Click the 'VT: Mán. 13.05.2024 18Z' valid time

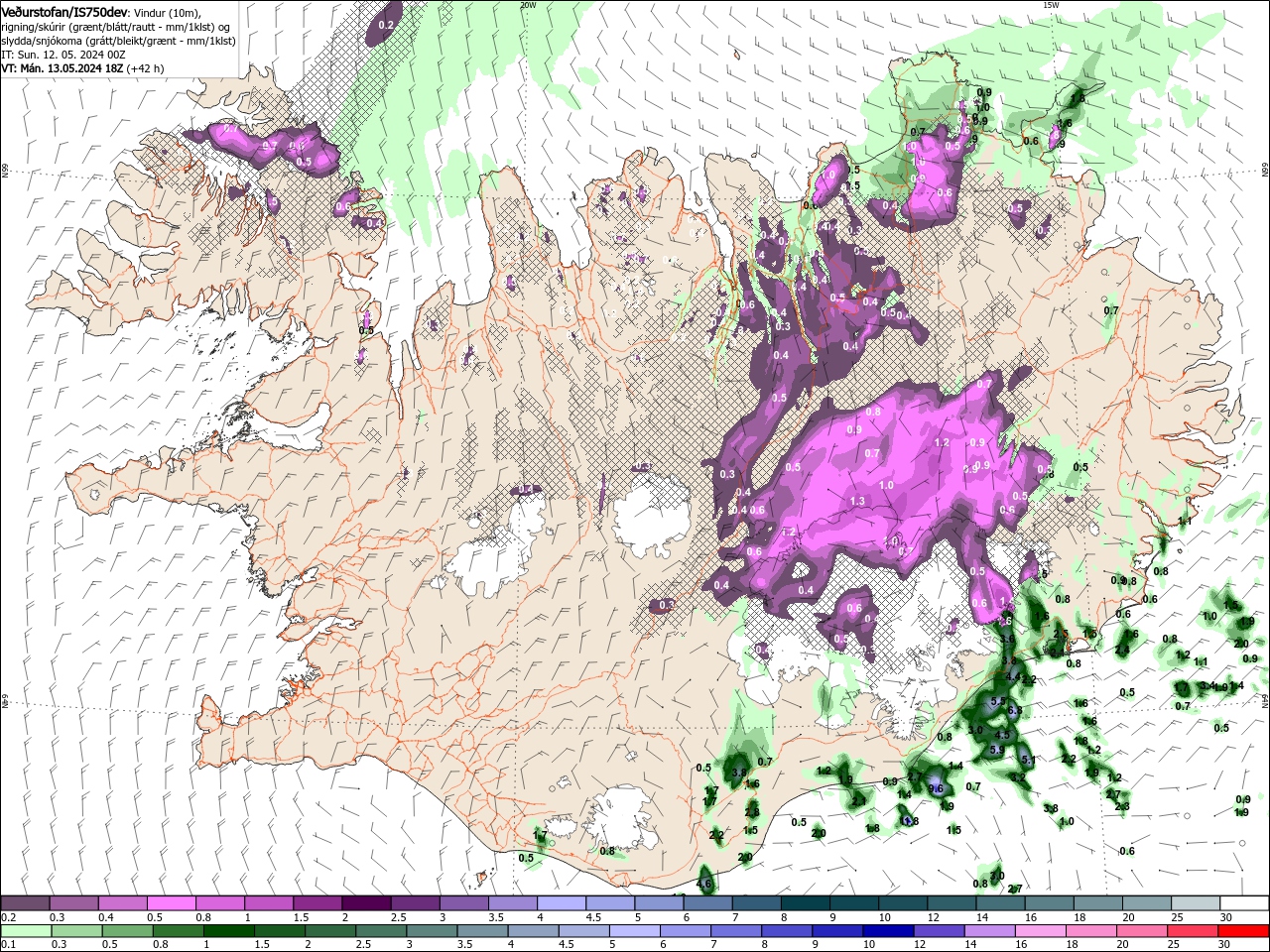tap(61, 68)
